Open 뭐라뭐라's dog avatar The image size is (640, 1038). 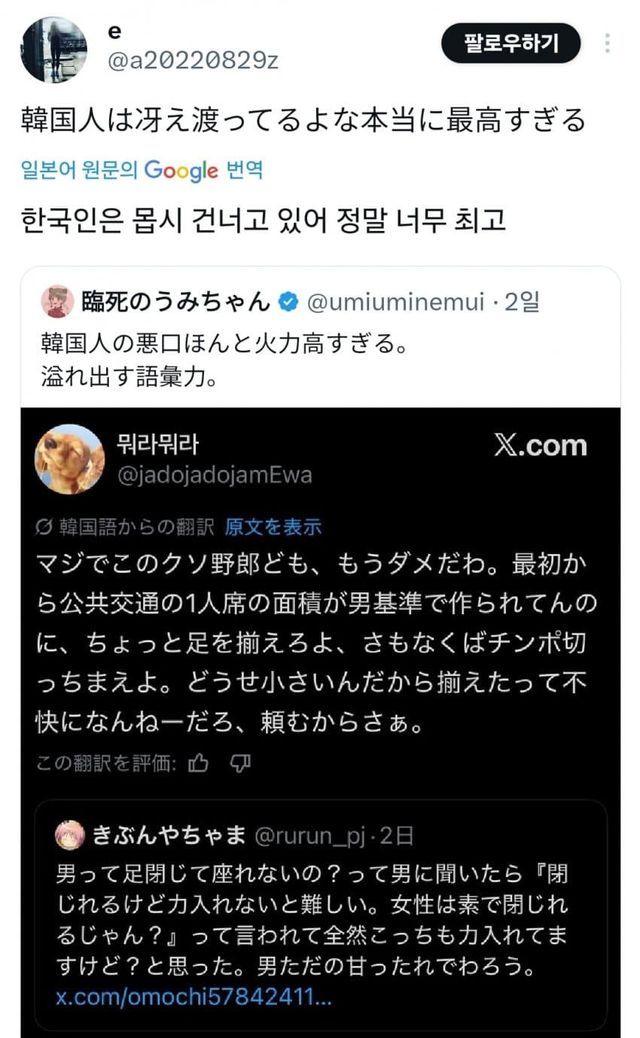(x=69, y=459)
